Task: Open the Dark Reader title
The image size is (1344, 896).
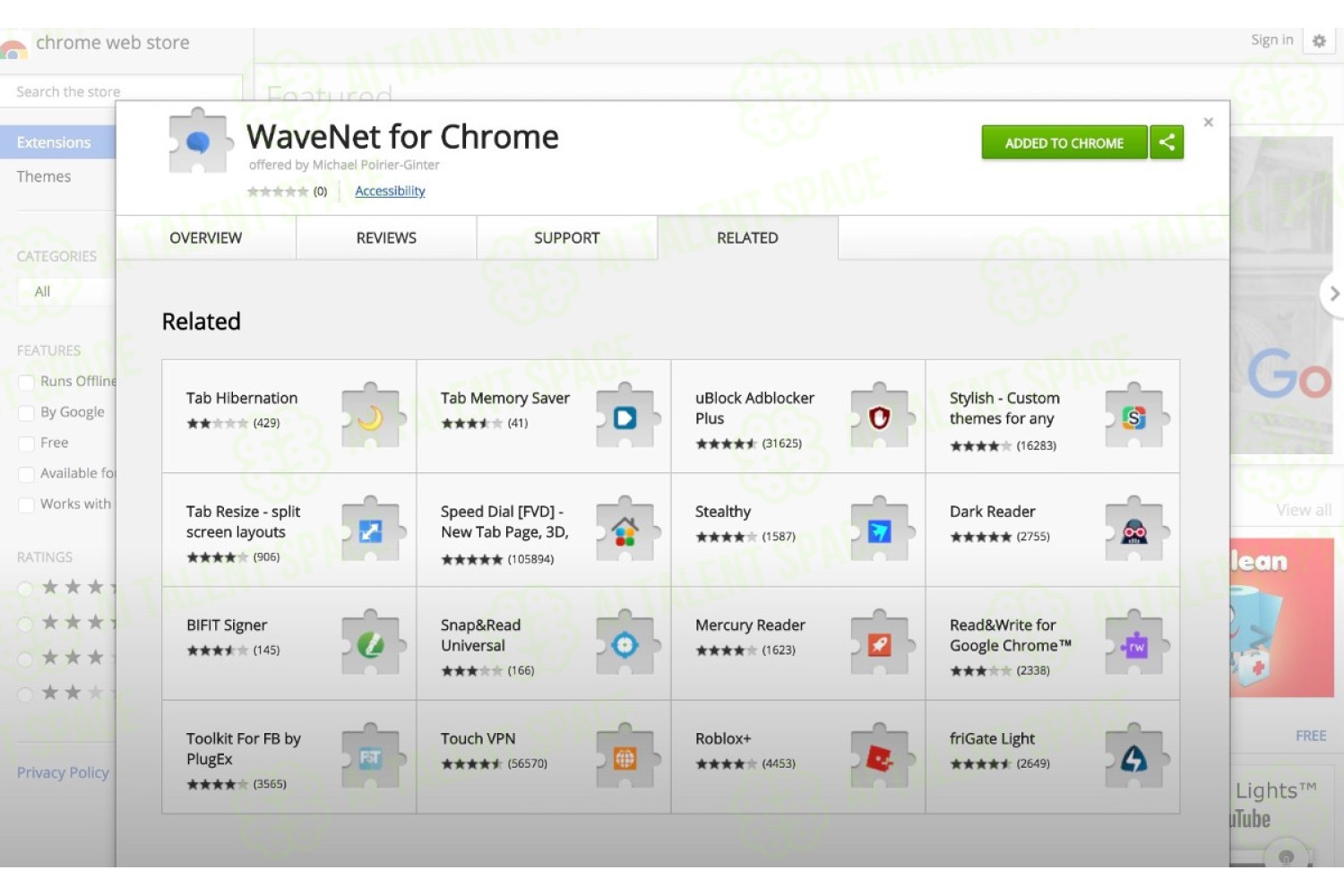Action: tap(992, 512)
